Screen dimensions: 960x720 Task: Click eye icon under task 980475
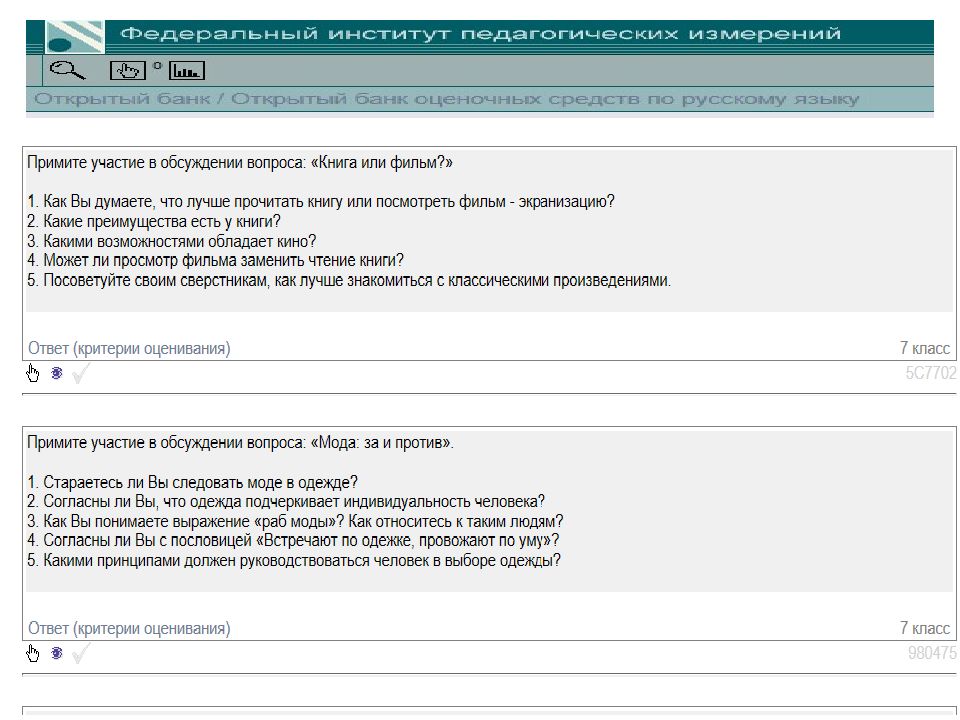pyautogui.click(x=56, y=653)
